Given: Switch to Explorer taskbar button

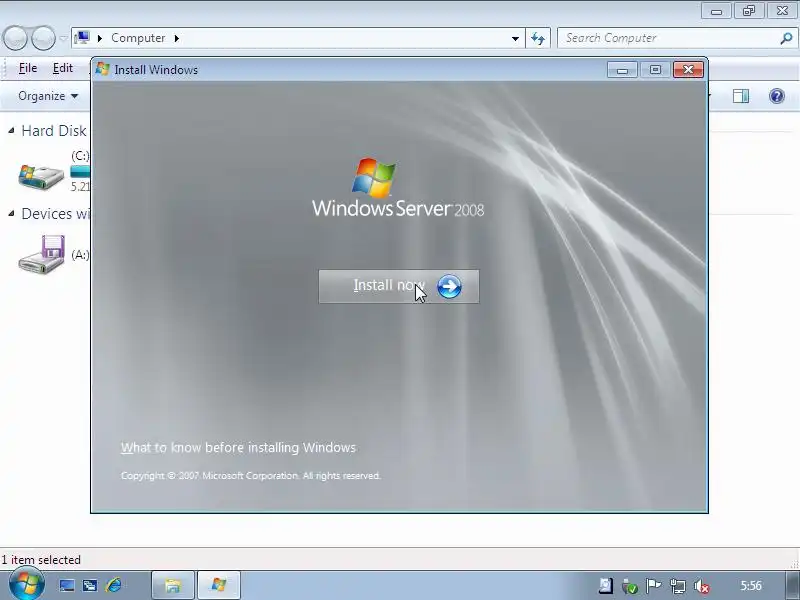Looking at the screenshot, I should pos(173,585).
